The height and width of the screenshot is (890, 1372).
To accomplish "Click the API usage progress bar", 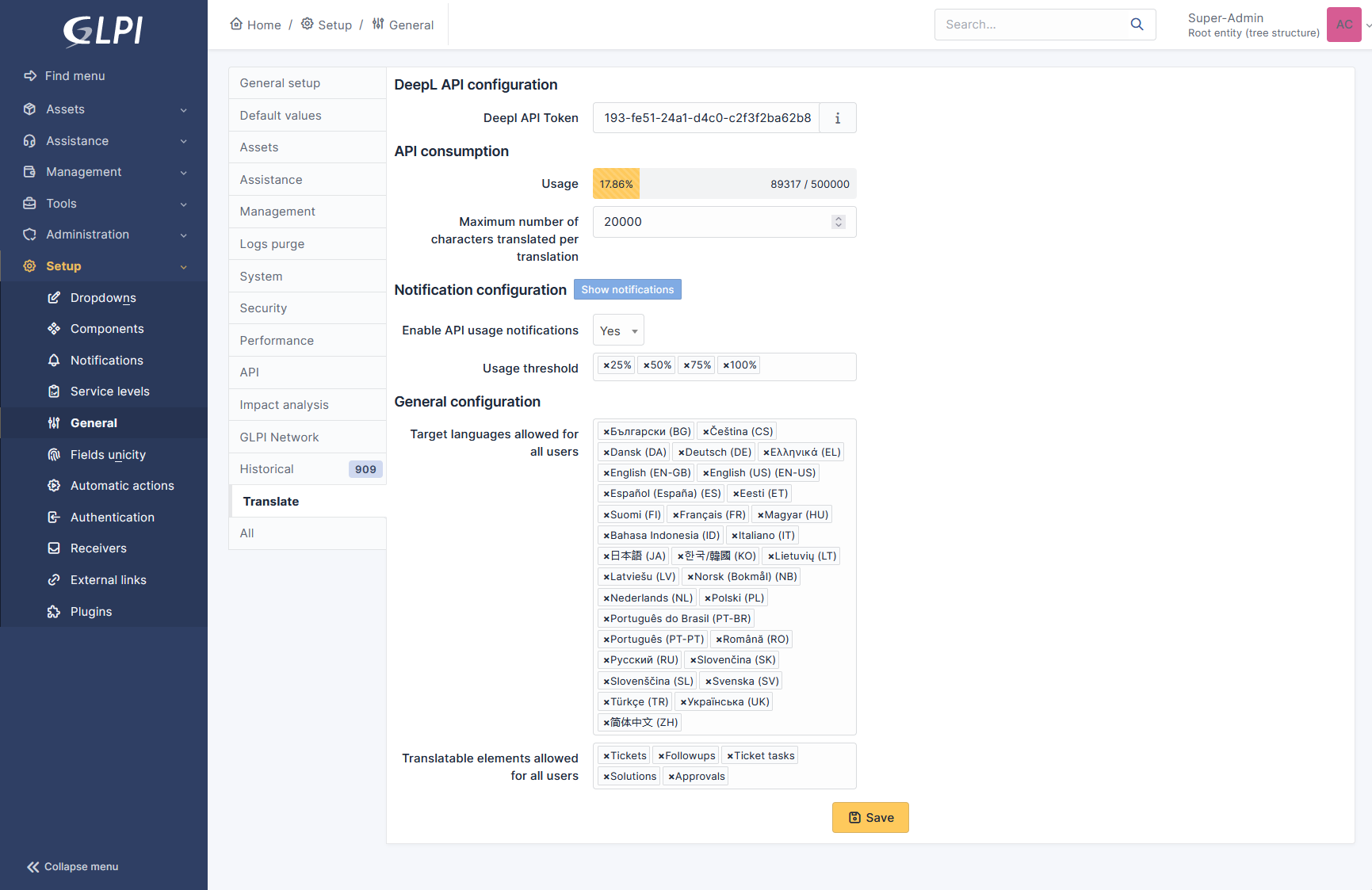I will pyautogui.click(x=724, y=184).
